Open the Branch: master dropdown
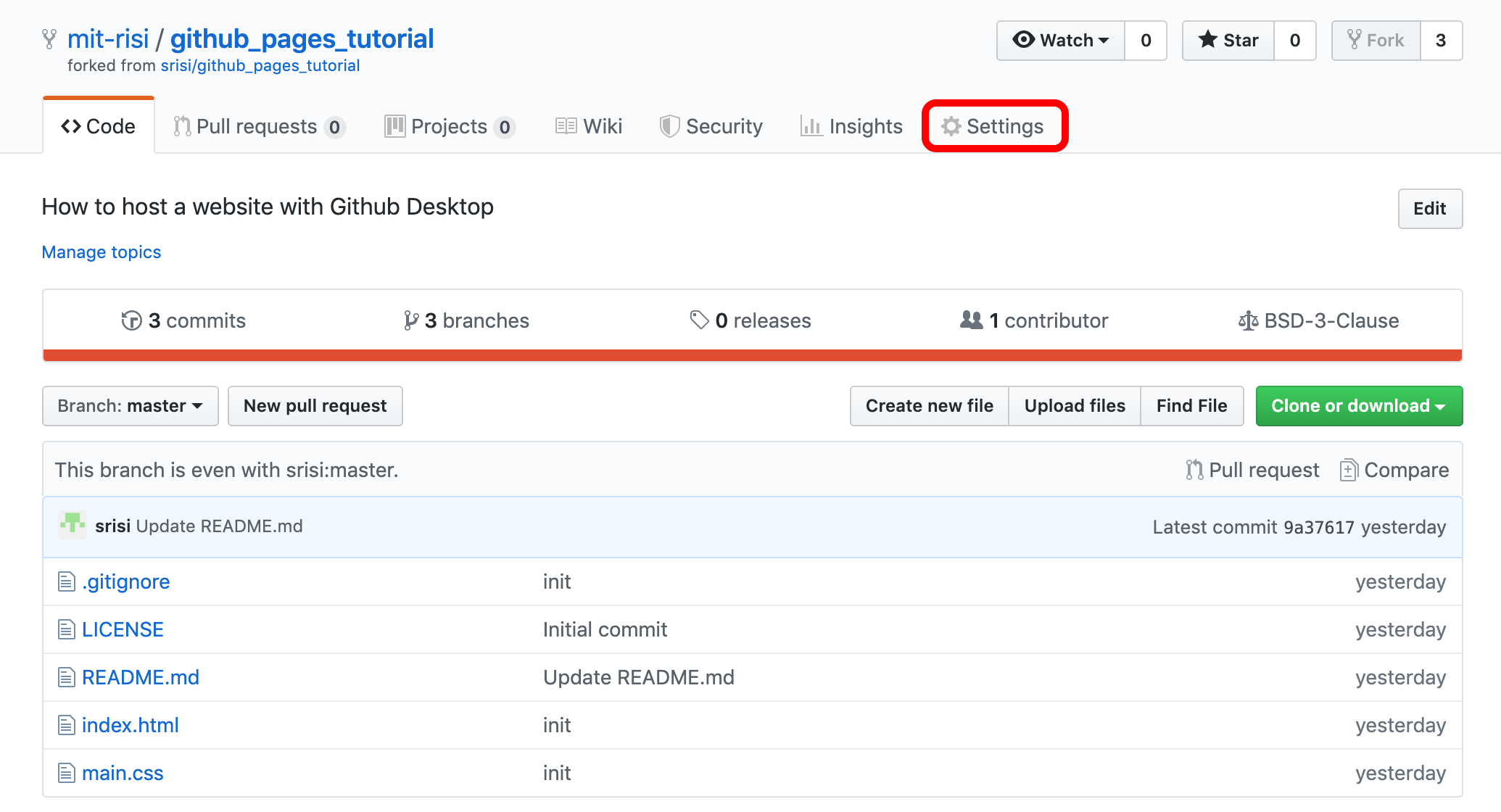Screen dimensions: 1501x812 tap(130, 405)
